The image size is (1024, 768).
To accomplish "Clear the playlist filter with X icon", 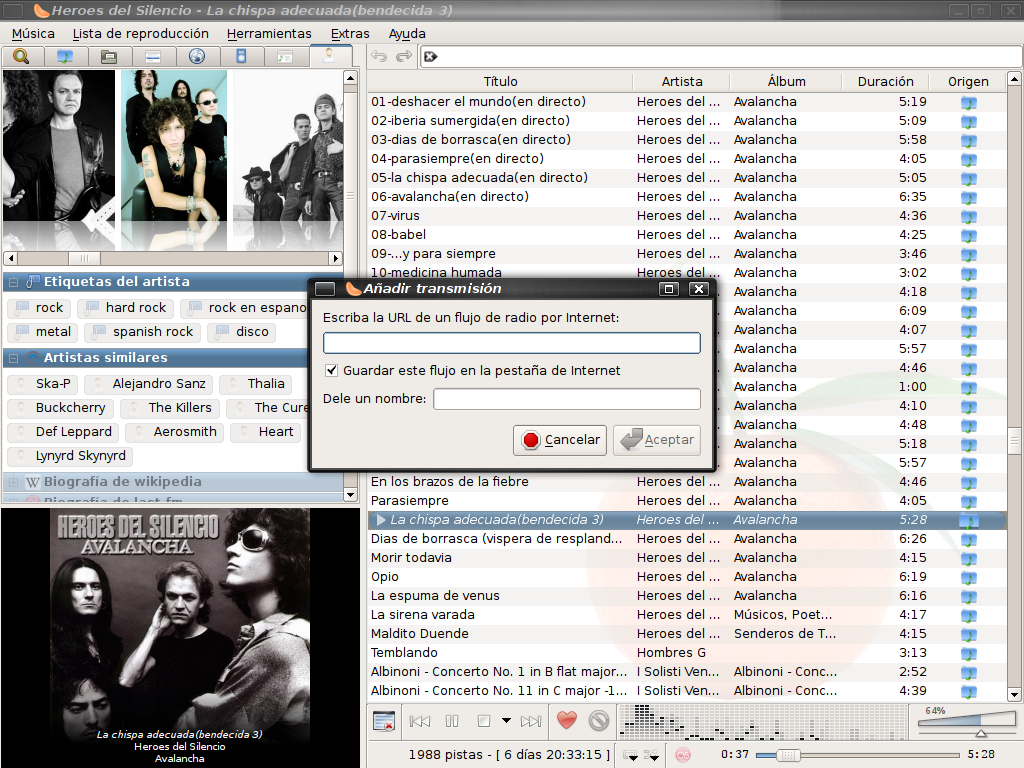I will pos(430,57).
